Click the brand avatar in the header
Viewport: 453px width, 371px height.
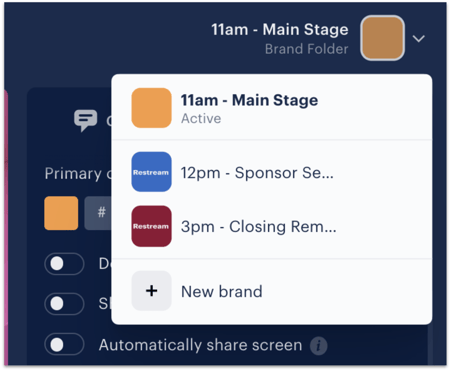[383, 38]
